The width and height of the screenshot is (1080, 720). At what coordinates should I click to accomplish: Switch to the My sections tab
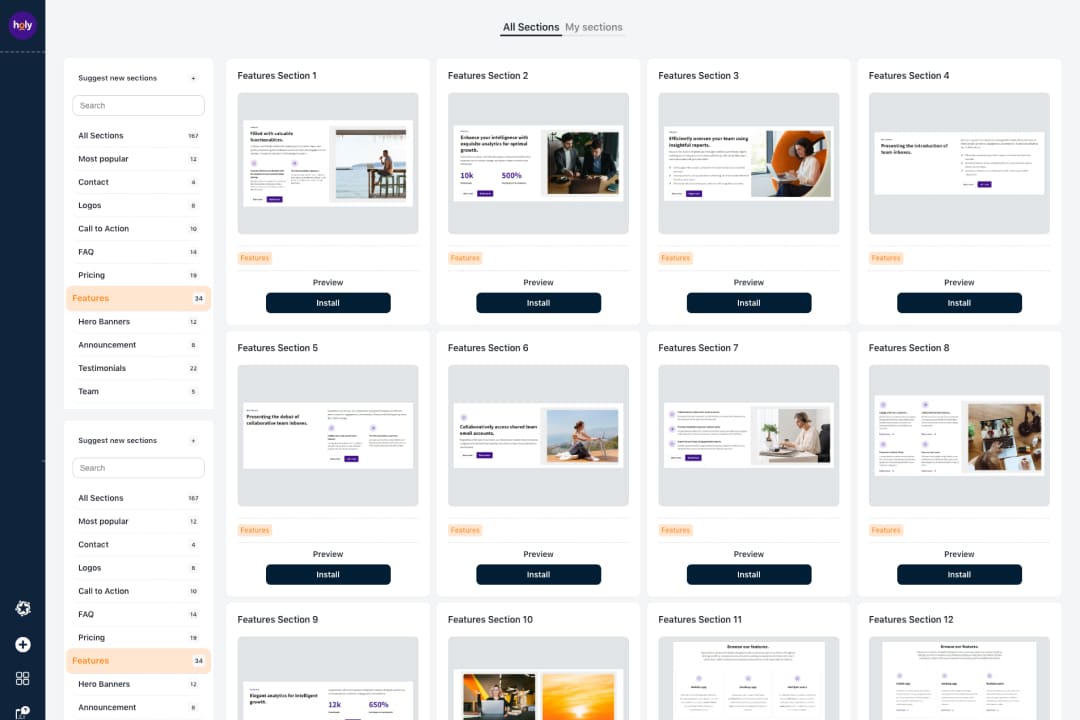point(594,28)
